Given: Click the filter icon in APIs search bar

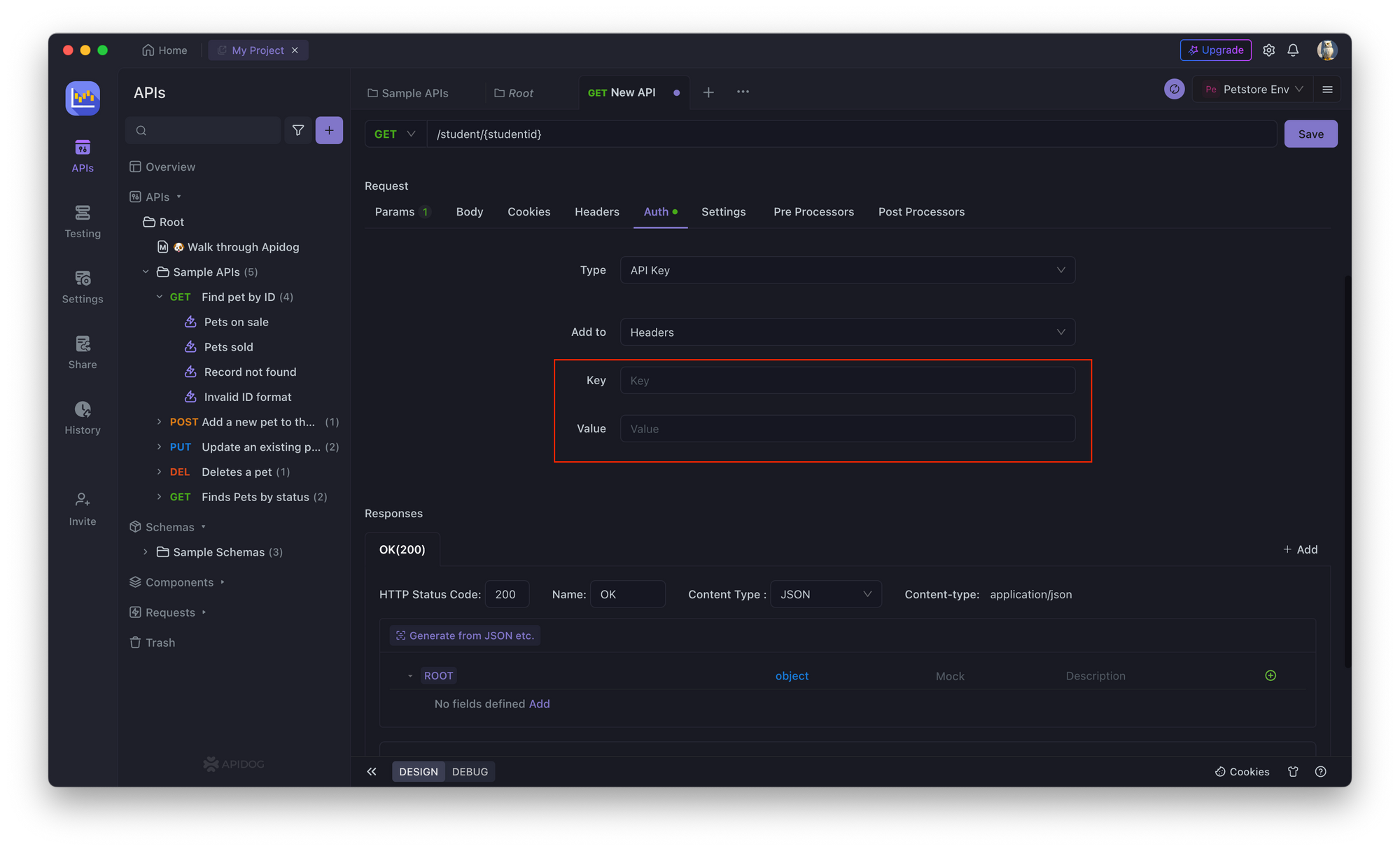Looking at the screenshot, I should coord(298,130).
